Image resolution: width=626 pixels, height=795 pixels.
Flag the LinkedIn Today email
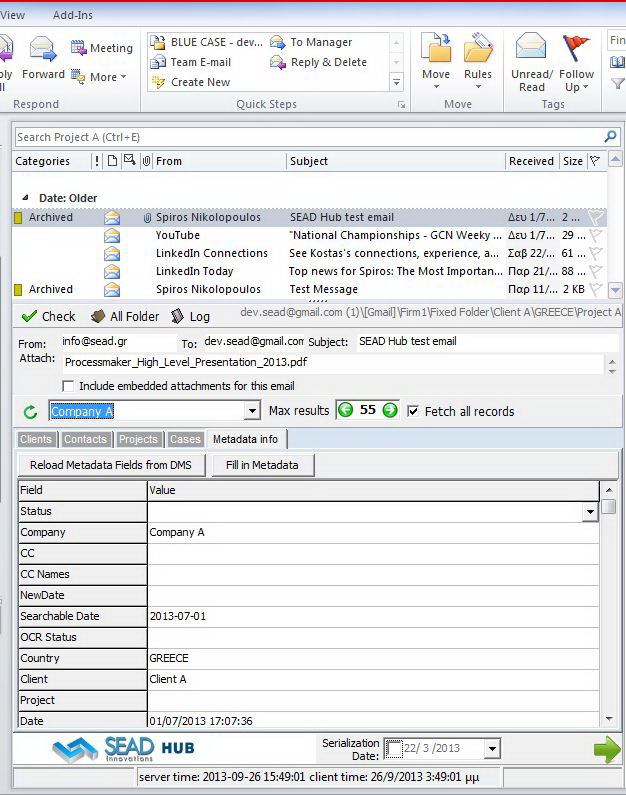click(x=597, y=271)
